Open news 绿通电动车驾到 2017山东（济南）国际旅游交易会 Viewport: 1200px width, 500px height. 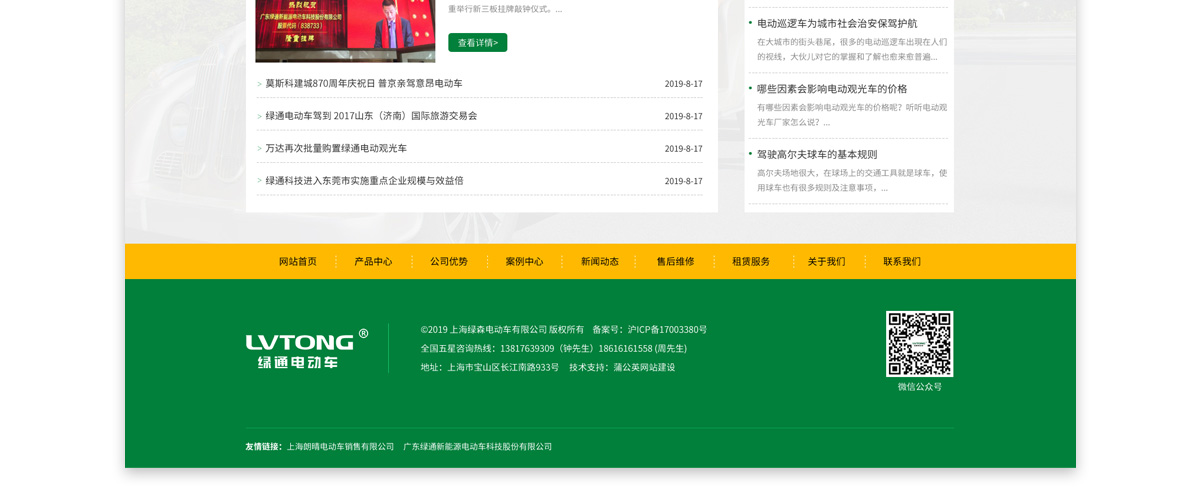(371, 116)
